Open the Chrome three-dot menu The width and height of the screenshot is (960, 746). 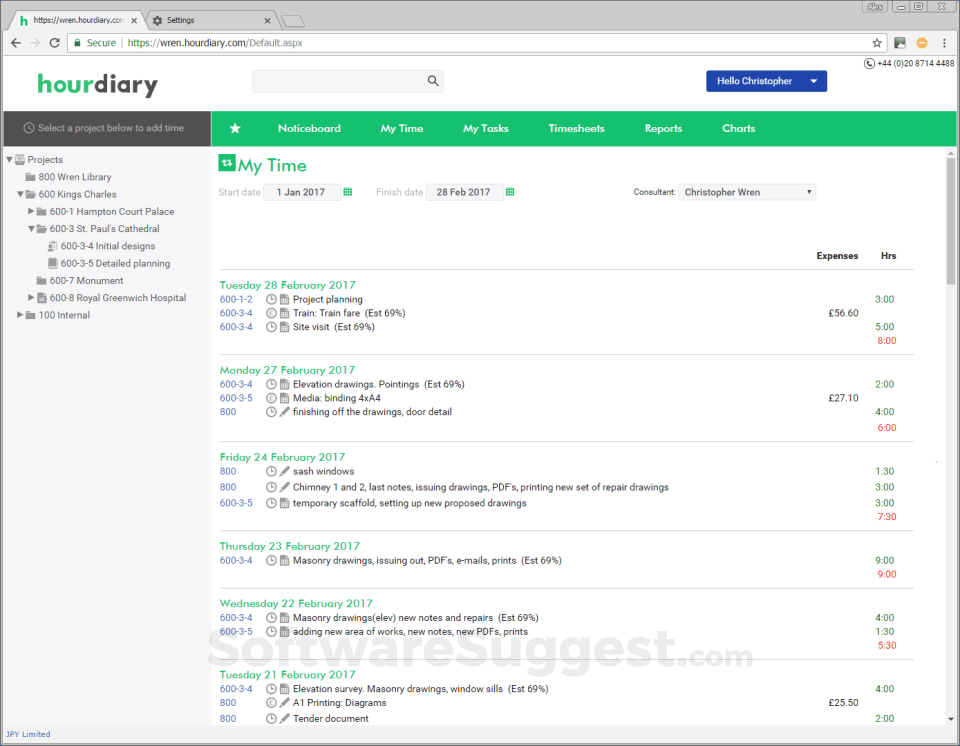(944, 43)
